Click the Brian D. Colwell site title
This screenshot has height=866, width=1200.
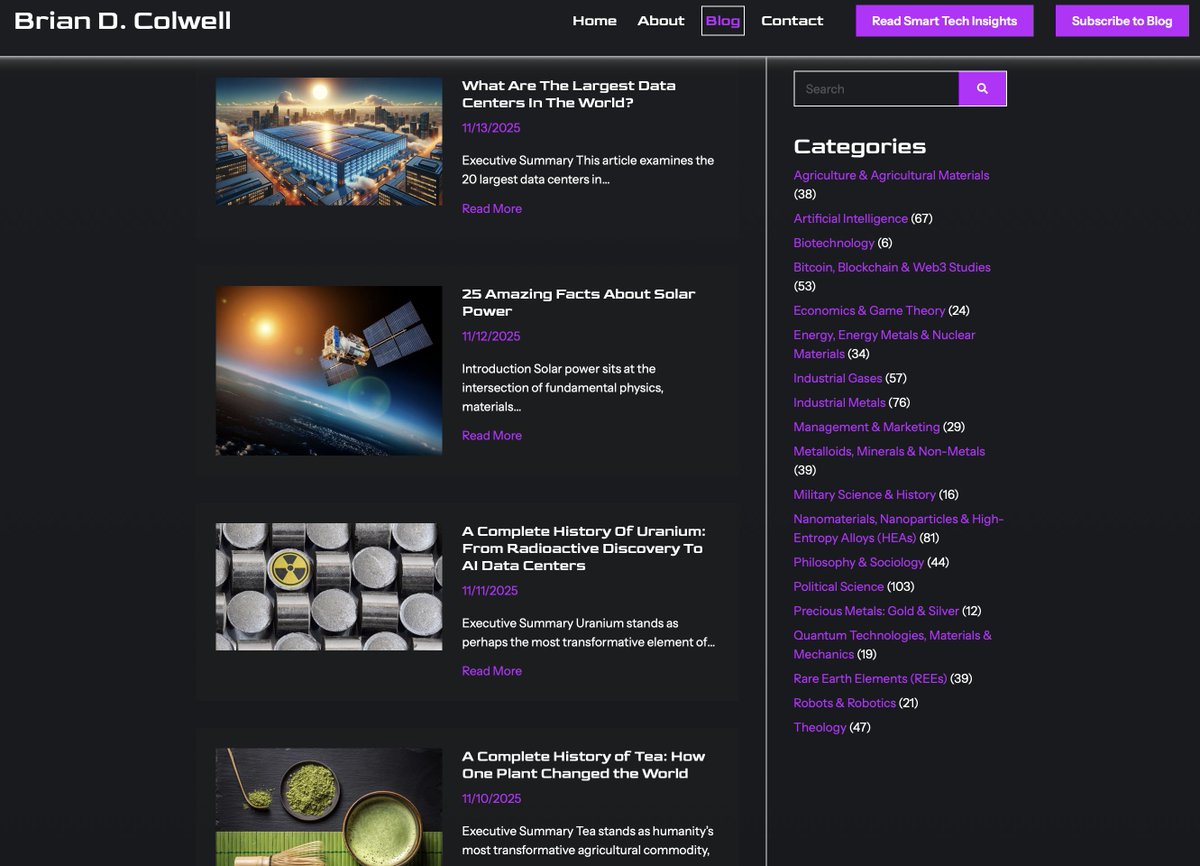(123, 21)
